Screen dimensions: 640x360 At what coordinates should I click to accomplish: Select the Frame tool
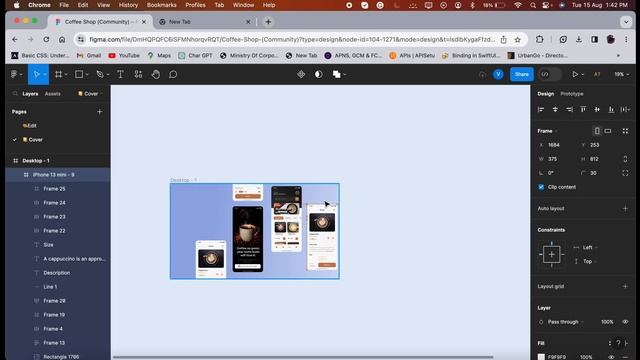pyautogui.click(x=59, y=74)
